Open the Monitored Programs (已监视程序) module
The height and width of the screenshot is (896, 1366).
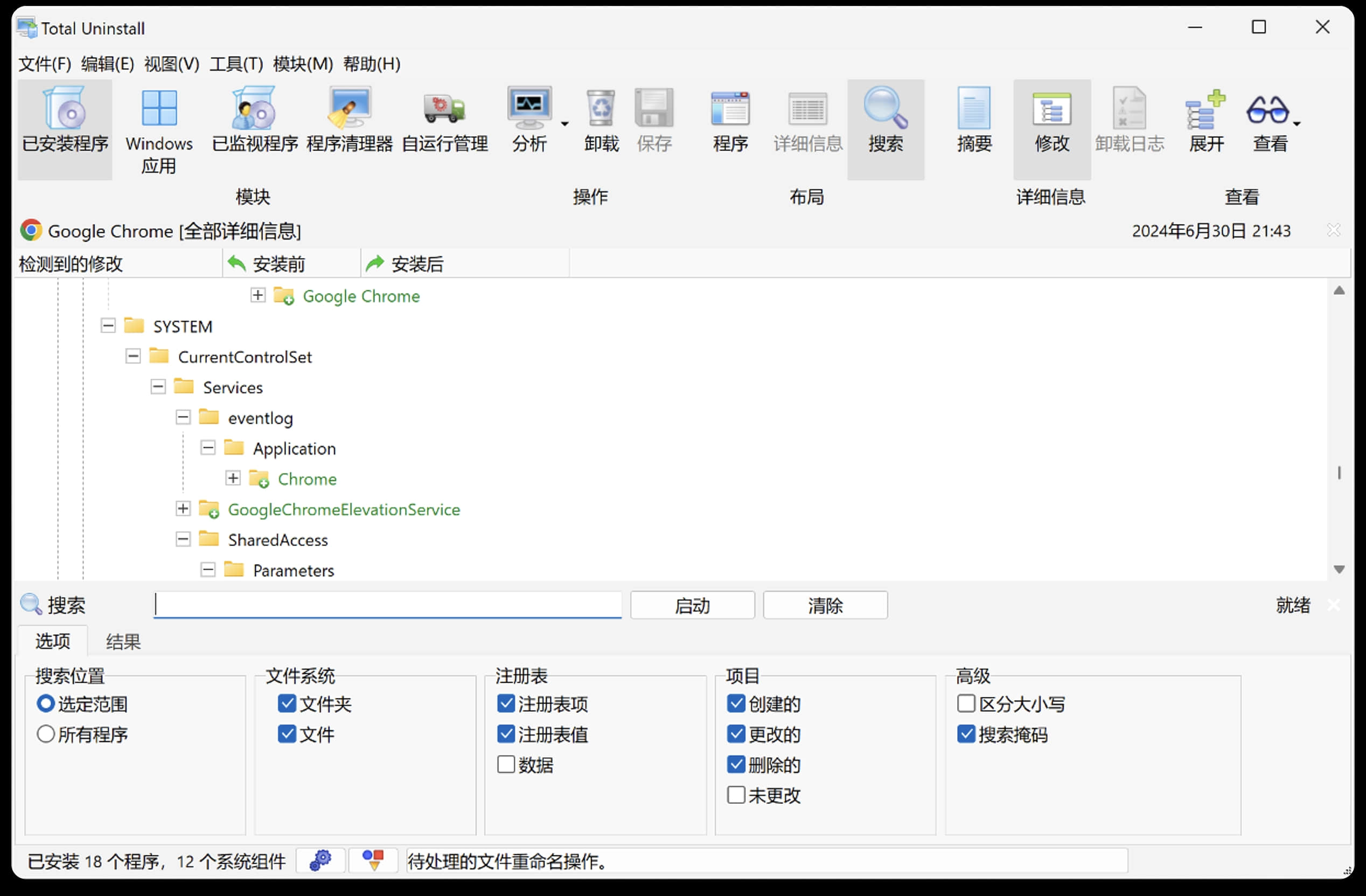pos(254,109)
